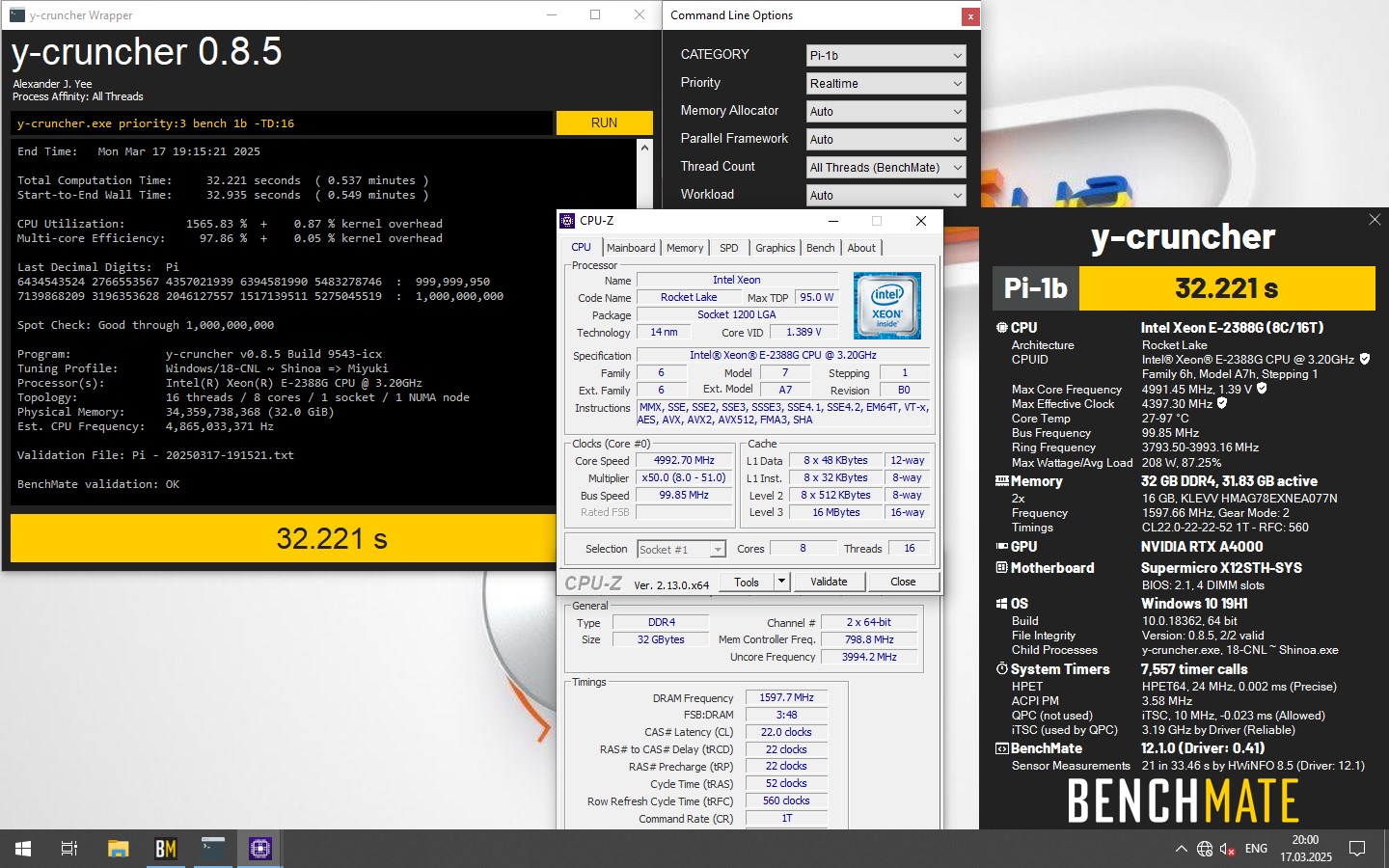Click the verified shield next to CPUID
The image size is (1389, 868).
click(1365, 359)
